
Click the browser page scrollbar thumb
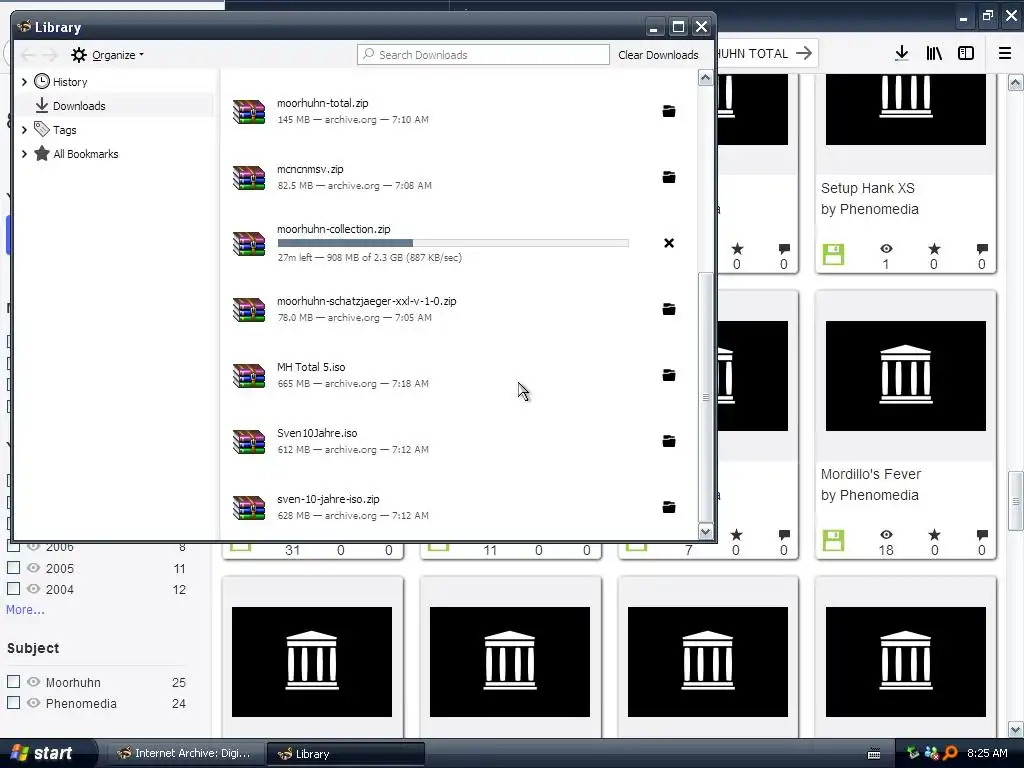click(1016, 501)
